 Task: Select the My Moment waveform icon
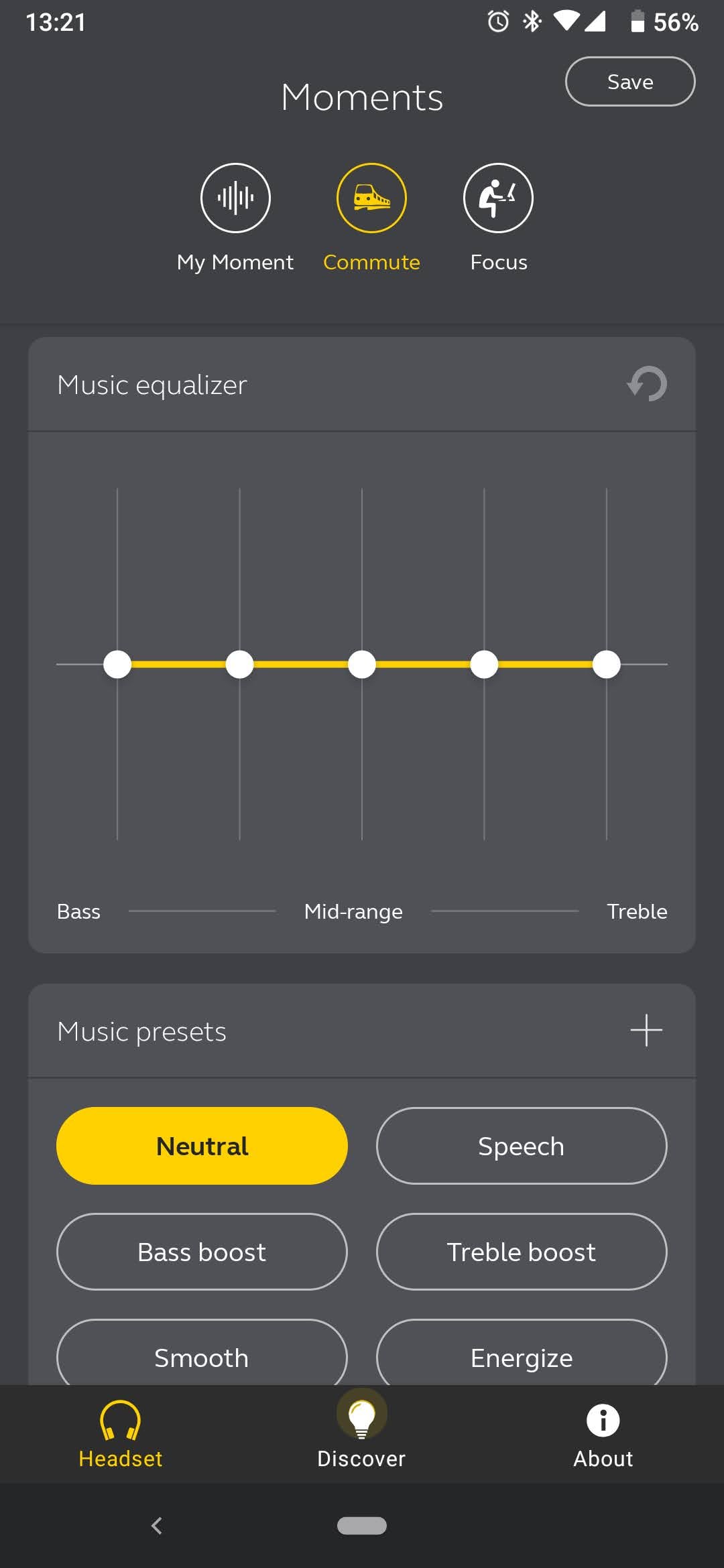tap(235, 198)
